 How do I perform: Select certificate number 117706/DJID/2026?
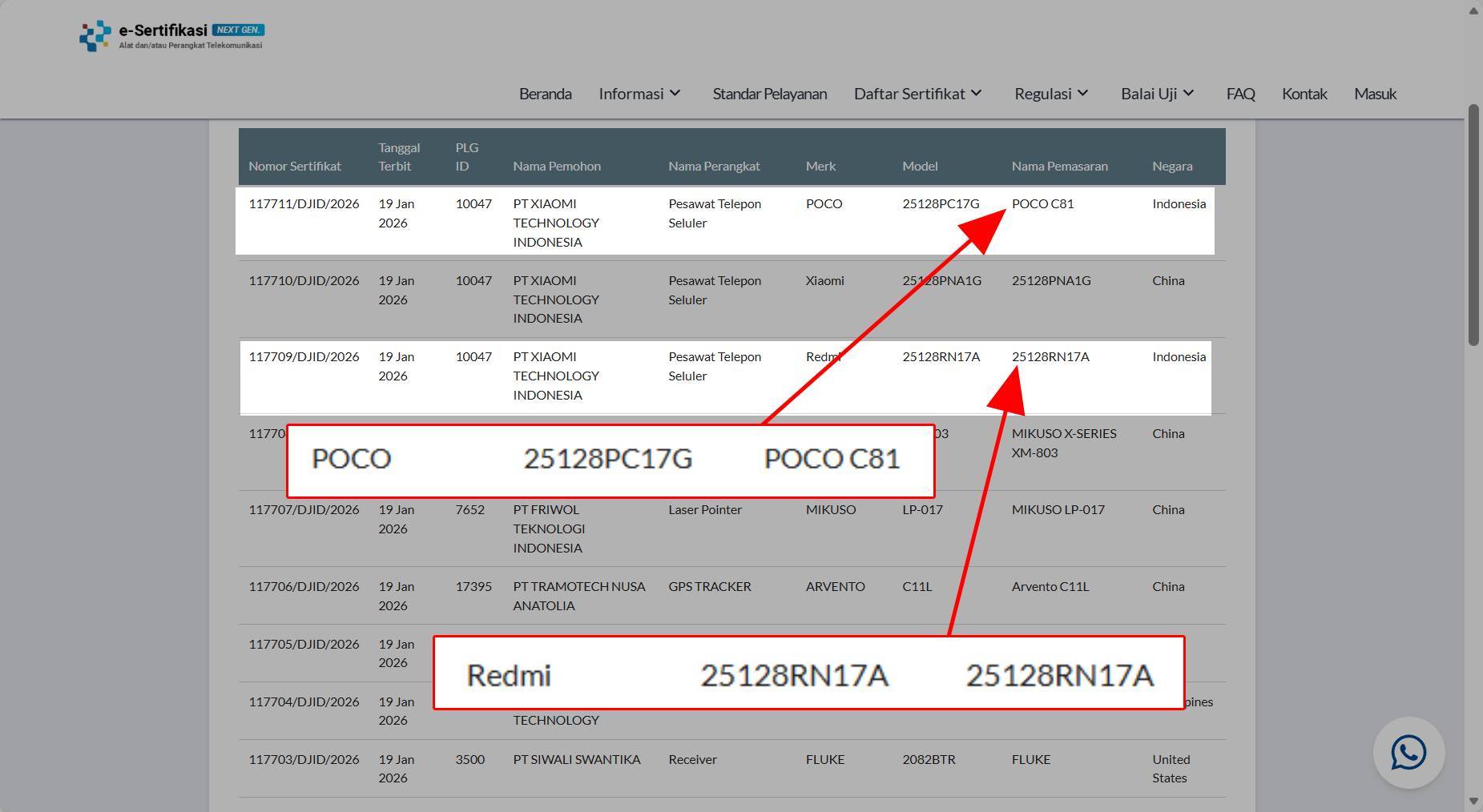[x=304, y=586]
